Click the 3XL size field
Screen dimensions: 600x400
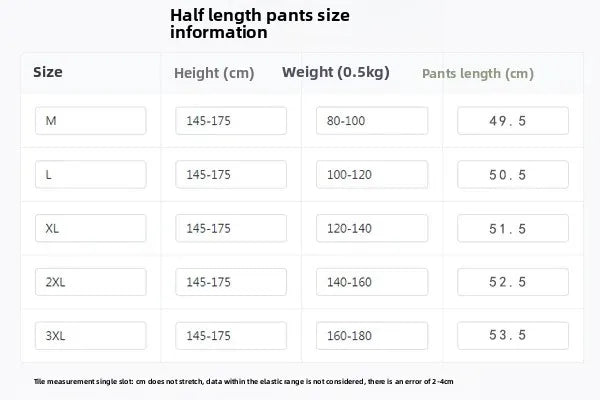[91, 335]
